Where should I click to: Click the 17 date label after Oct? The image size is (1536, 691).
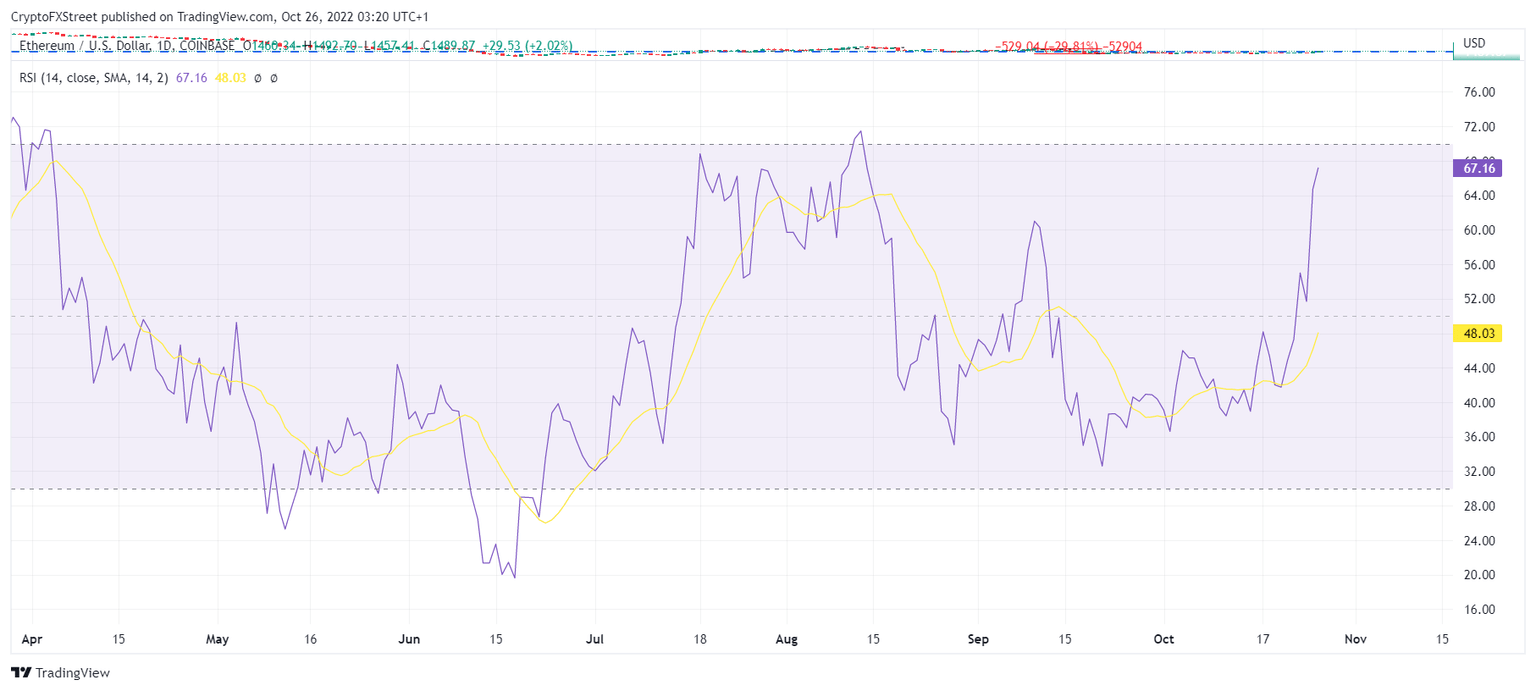tap(1263, 639)
